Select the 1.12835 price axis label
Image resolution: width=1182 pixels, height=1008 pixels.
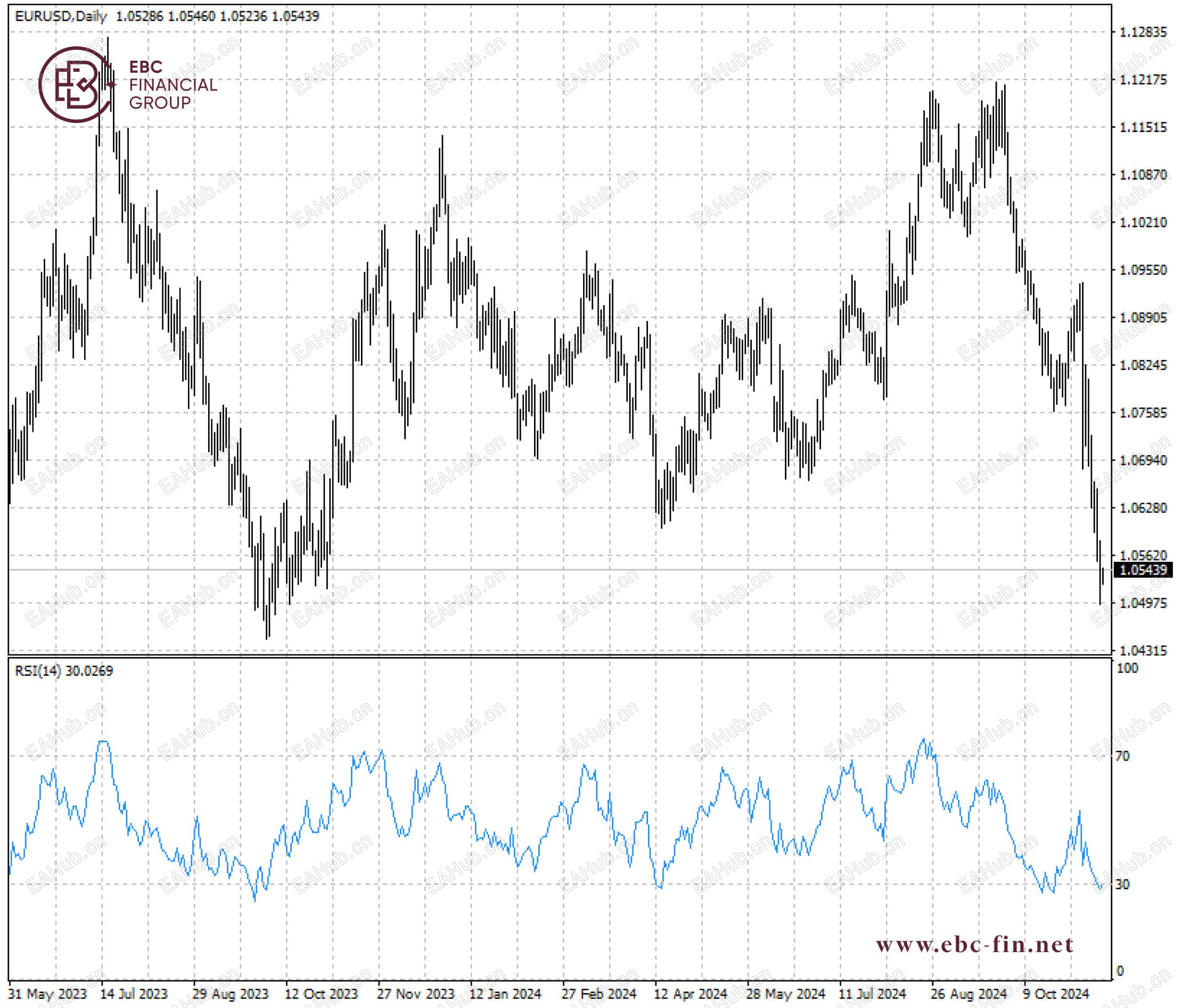(x=1143, y=32)
